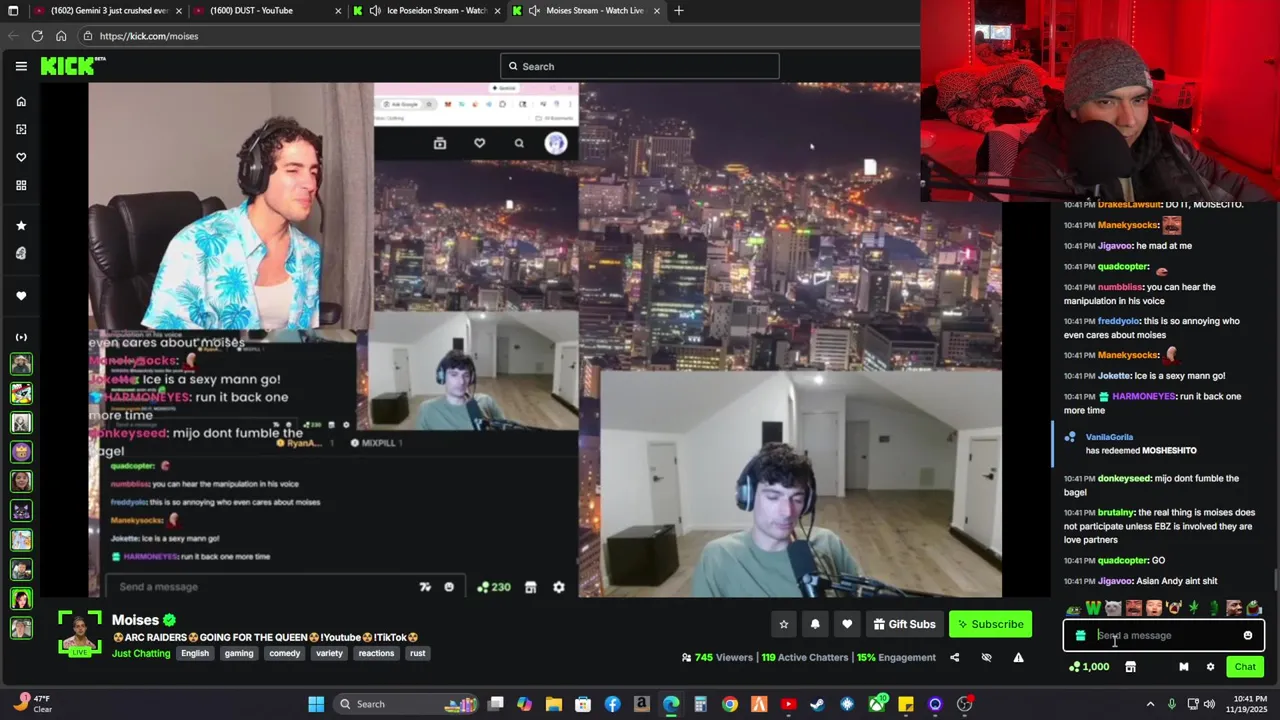Screen dimensions: 1280x720
Task: Click the chat identity badge icon
Action: [x=1184, y=667]
